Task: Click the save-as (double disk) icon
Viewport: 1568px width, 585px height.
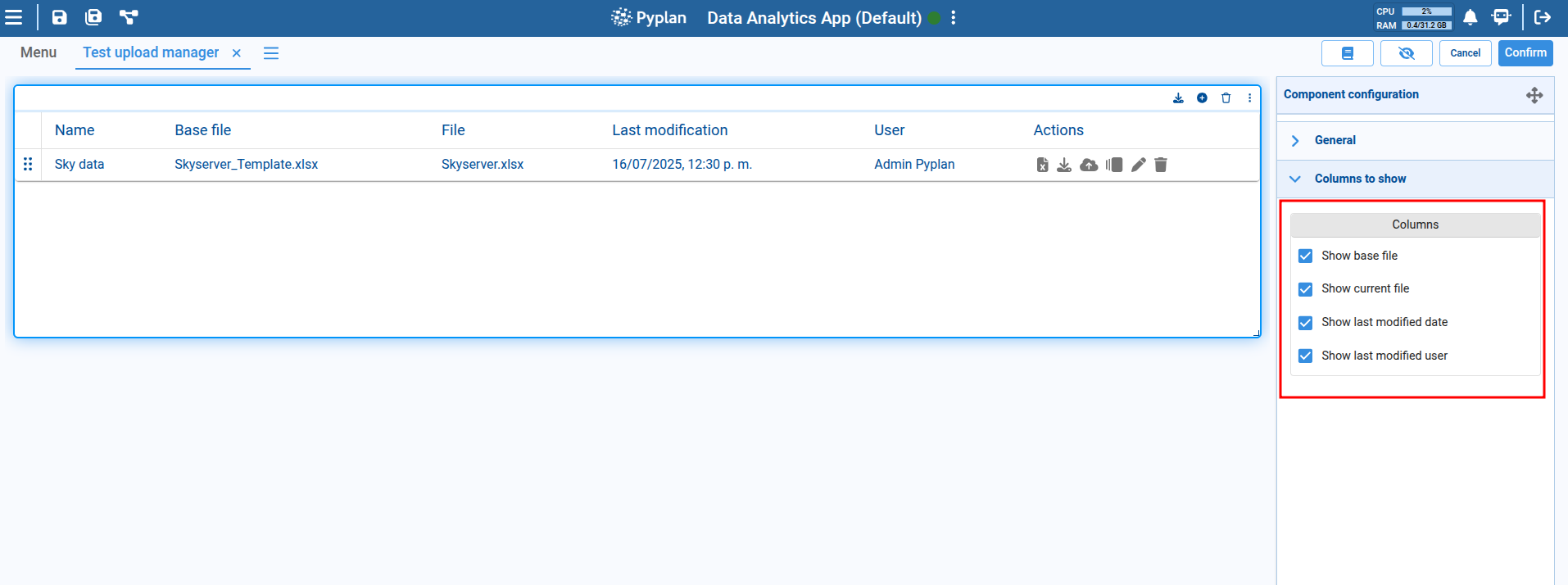Action: [x=93, y=17]
